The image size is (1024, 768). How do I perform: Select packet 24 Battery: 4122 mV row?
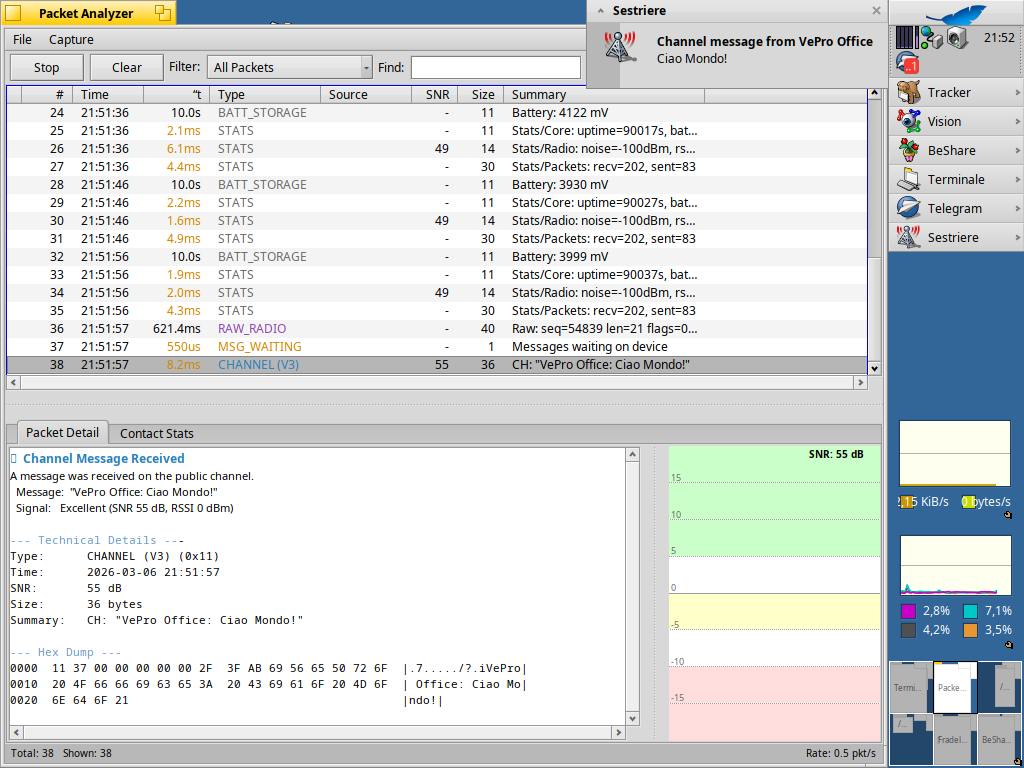pyautogui.click(x=437, y=113)
